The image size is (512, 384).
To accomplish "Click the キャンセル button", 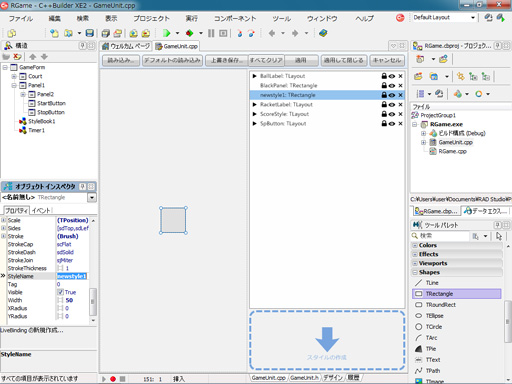I will click(x=387, y=60).
